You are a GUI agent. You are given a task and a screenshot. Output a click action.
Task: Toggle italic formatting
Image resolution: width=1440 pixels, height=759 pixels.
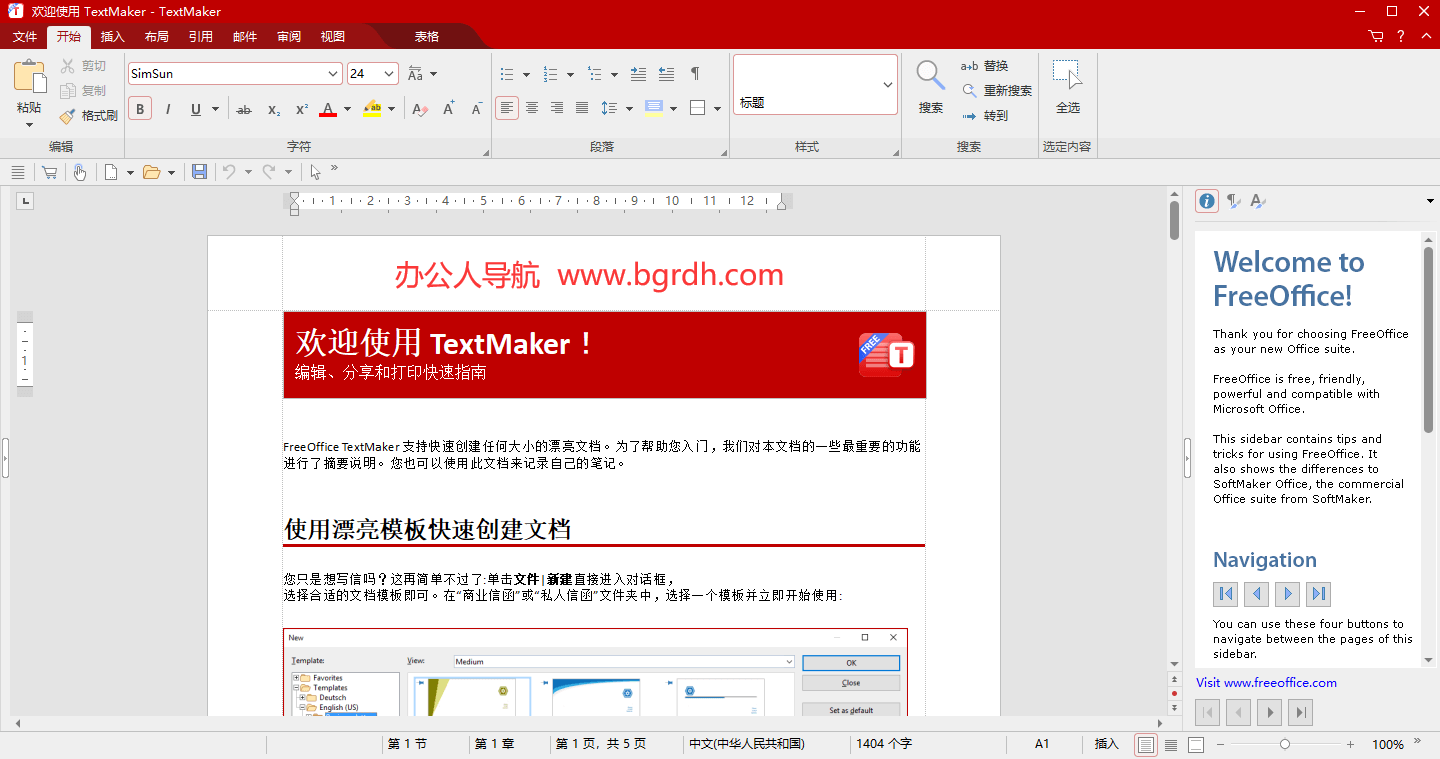(x=167, y=108)
